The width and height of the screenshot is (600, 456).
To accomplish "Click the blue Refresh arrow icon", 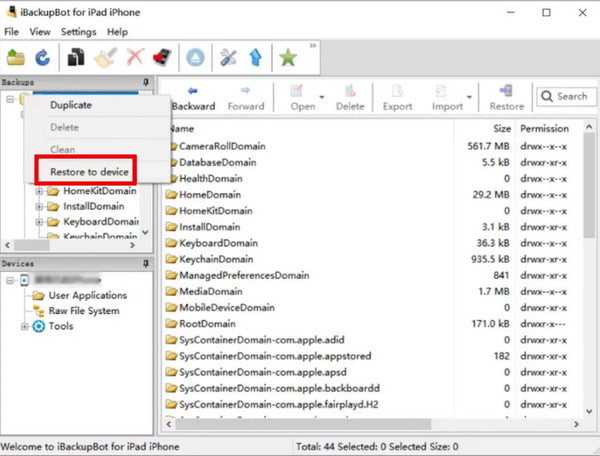I will point(42,58).
